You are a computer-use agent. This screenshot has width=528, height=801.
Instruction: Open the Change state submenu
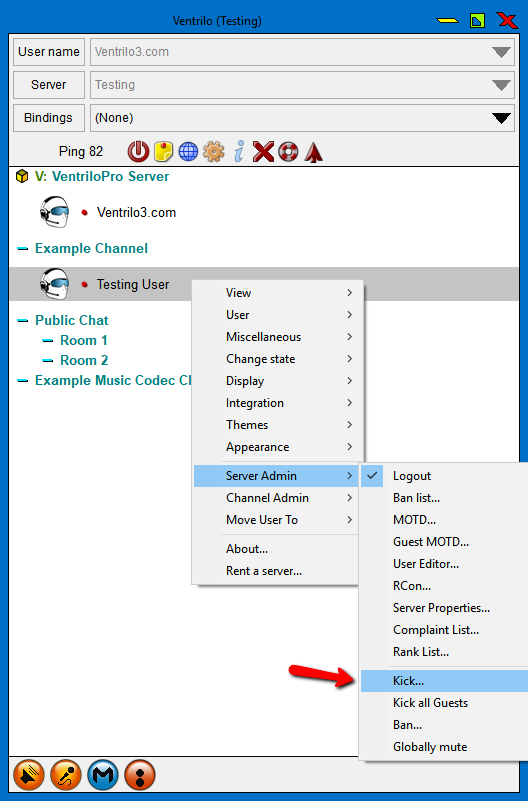point(277,359)
